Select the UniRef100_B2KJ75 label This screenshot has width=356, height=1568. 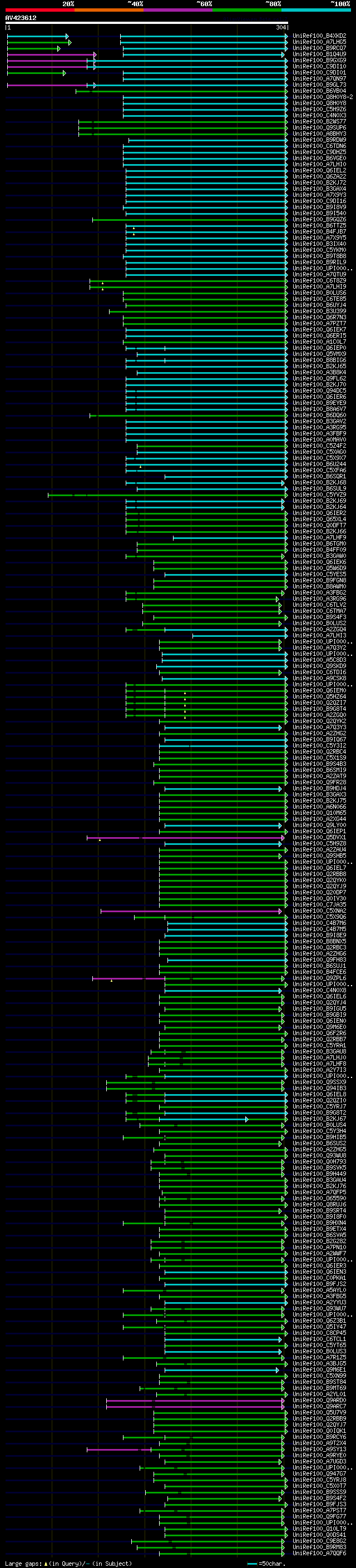click(319, 801)
